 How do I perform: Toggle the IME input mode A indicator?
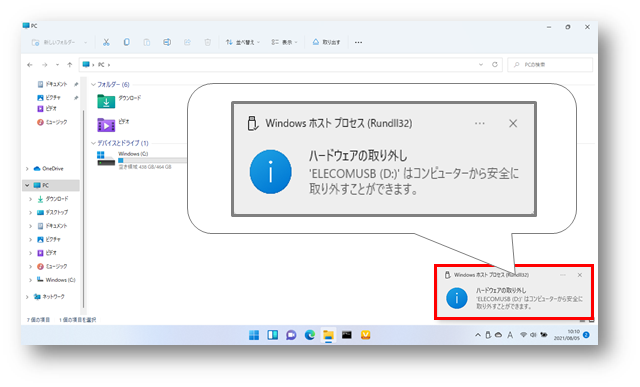pyautogui.click(x=510, y=335)
